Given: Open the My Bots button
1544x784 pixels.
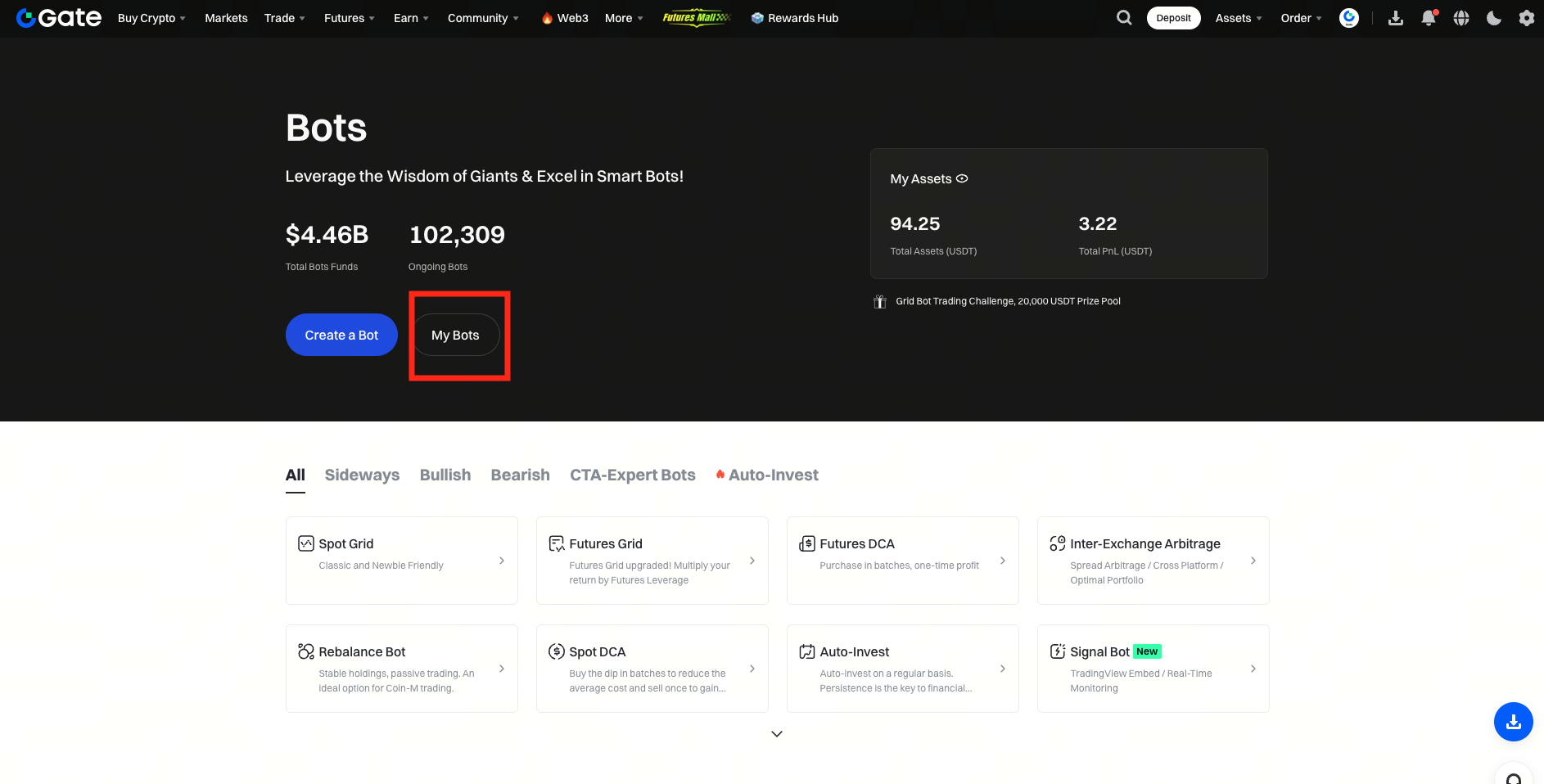Looking at the screenshot, I should coord(455,336).
